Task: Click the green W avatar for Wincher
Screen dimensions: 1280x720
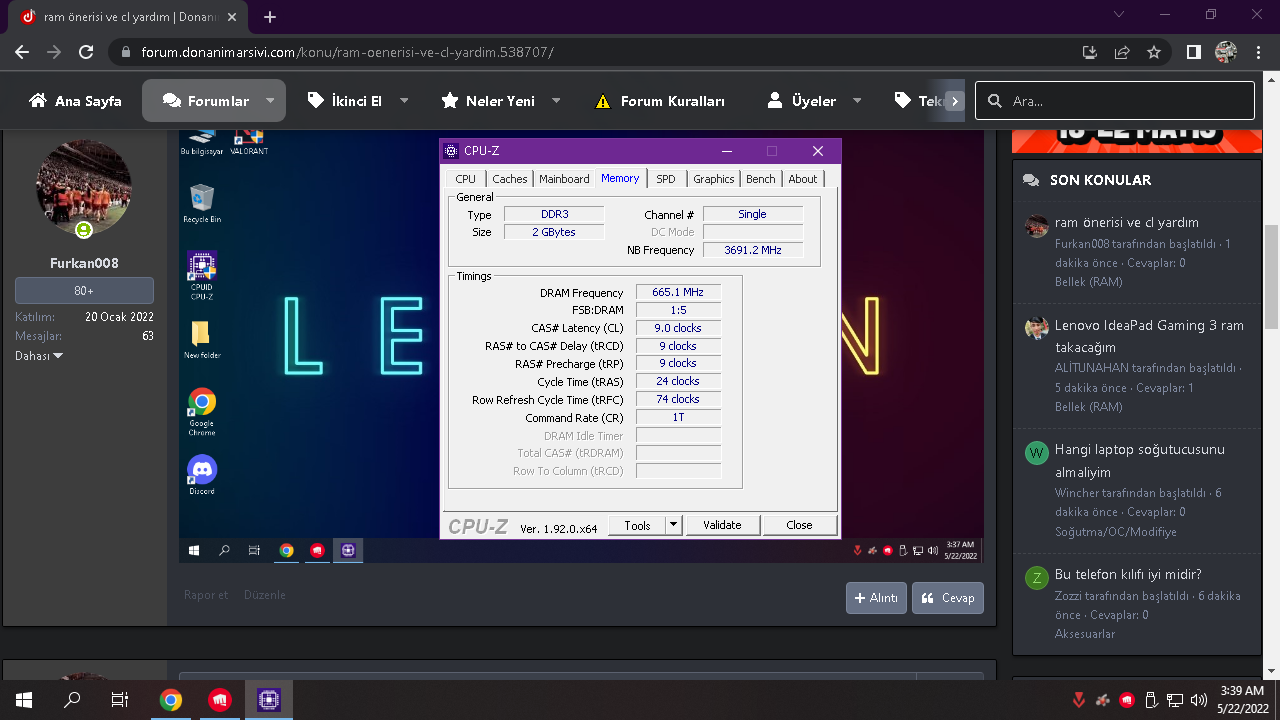Action: pyautogui.click(x=1036, y=453)
